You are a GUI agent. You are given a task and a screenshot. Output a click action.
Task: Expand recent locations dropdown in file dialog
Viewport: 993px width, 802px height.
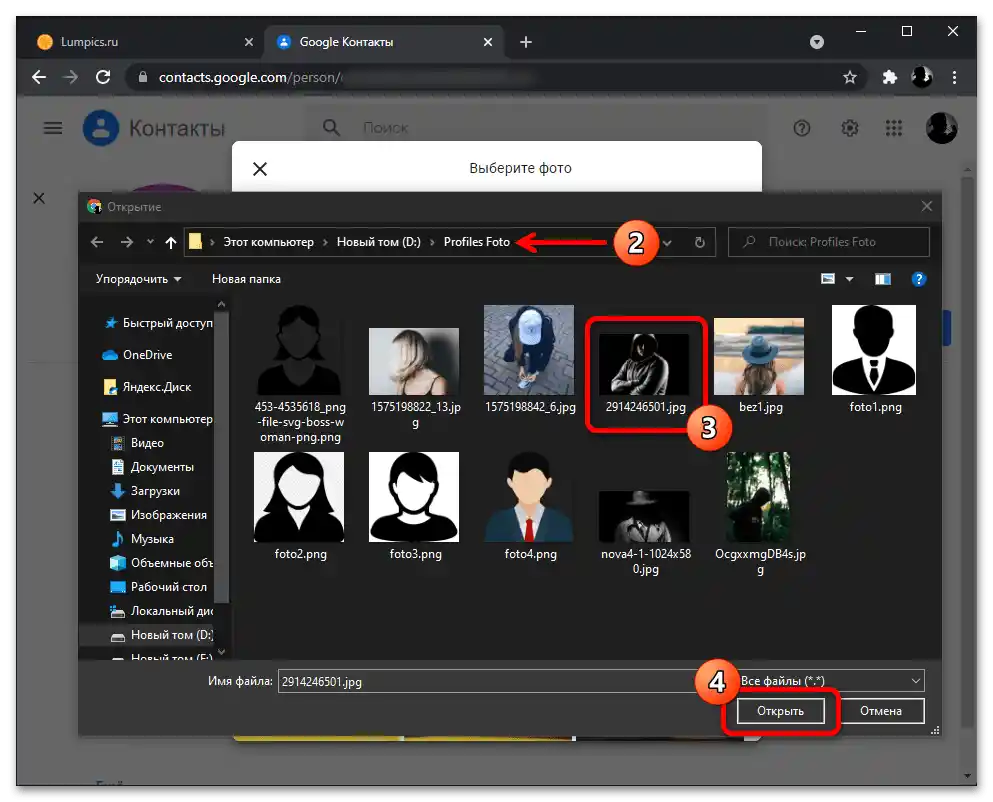pyautogui.click(x=150, y=241)
